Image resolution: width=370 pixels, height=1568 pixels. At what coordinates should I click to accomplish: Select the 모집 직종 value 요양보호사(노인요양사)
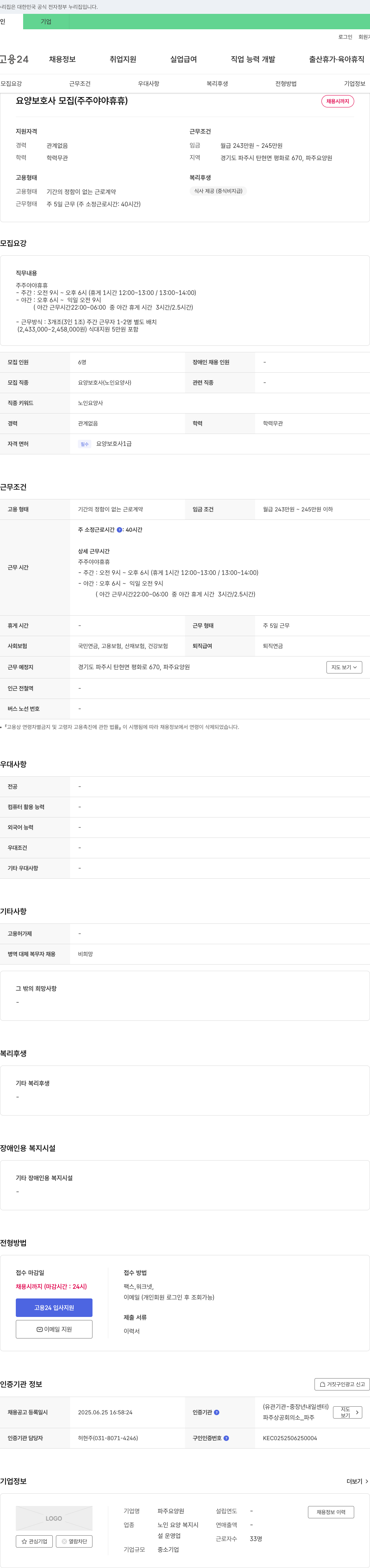pos(105,383)
